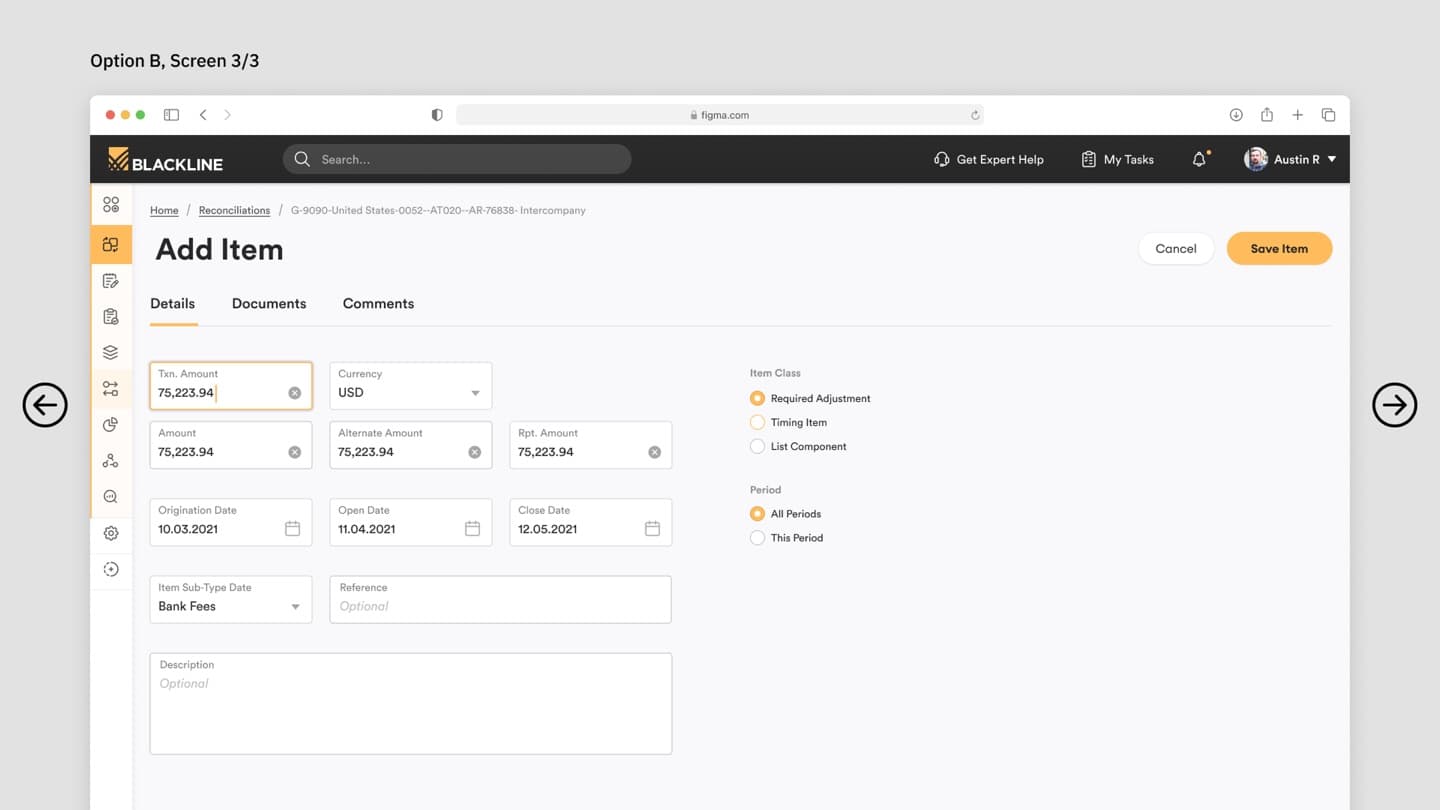The image size is (1440, 810).
Task: Click the Close Date value 12.05.2021
Action: (547, 529)
